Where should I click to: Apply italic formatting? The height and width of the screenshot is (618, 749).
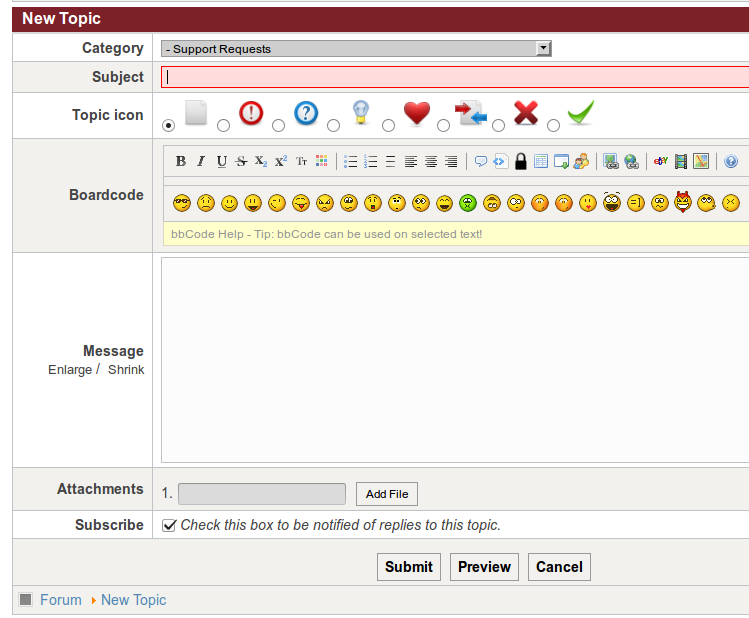201,161
